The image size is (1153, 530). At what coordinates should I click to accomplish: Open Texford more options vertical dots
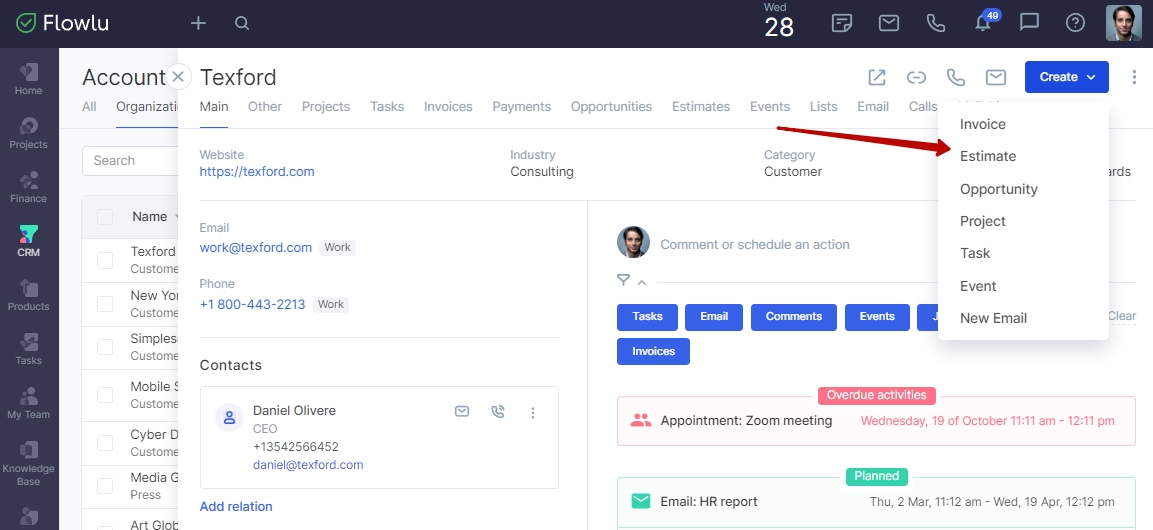[1134, 77]
